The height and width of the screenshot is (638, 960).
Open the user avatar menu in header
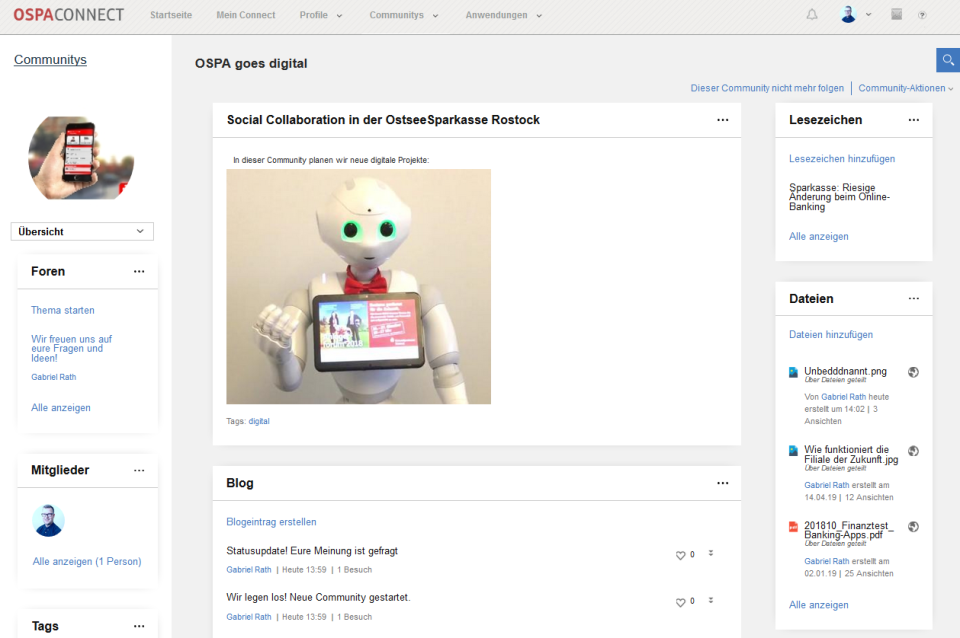coord(848,15)
